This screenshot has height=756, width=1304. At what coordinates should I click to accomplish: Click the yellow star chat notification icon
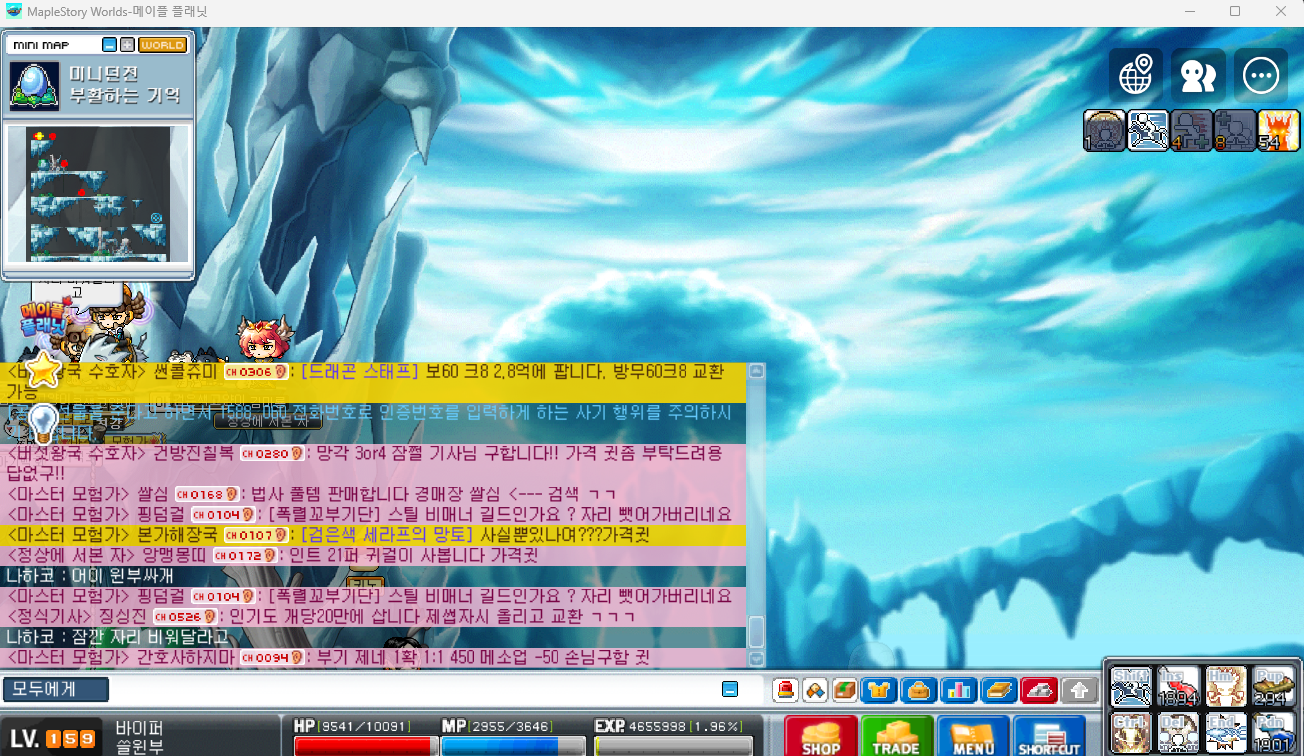tap(44, 371)
